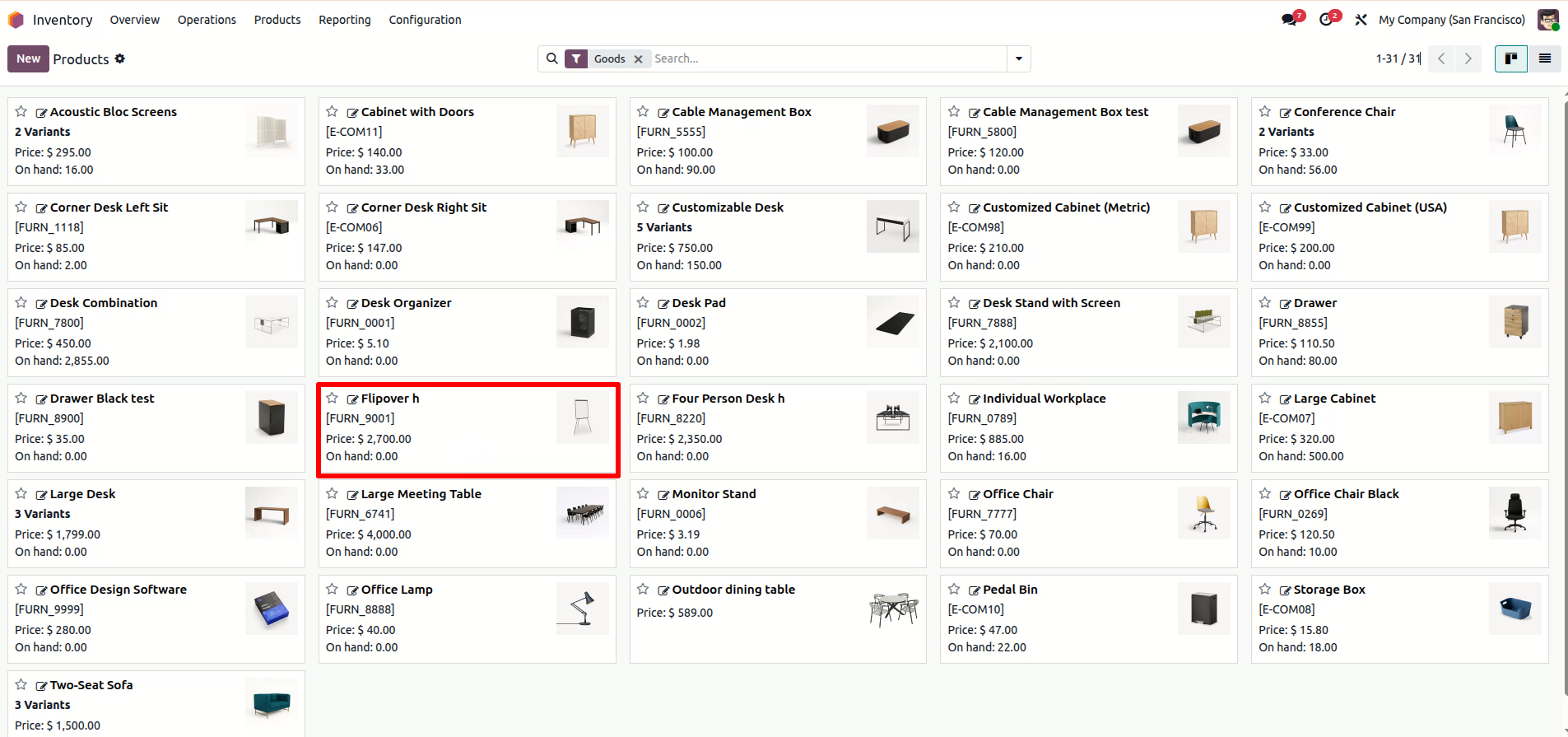Click "On hand: 2,855.00" text
1568x737 pixels.
pyautogui.click(x=62, y=361)
